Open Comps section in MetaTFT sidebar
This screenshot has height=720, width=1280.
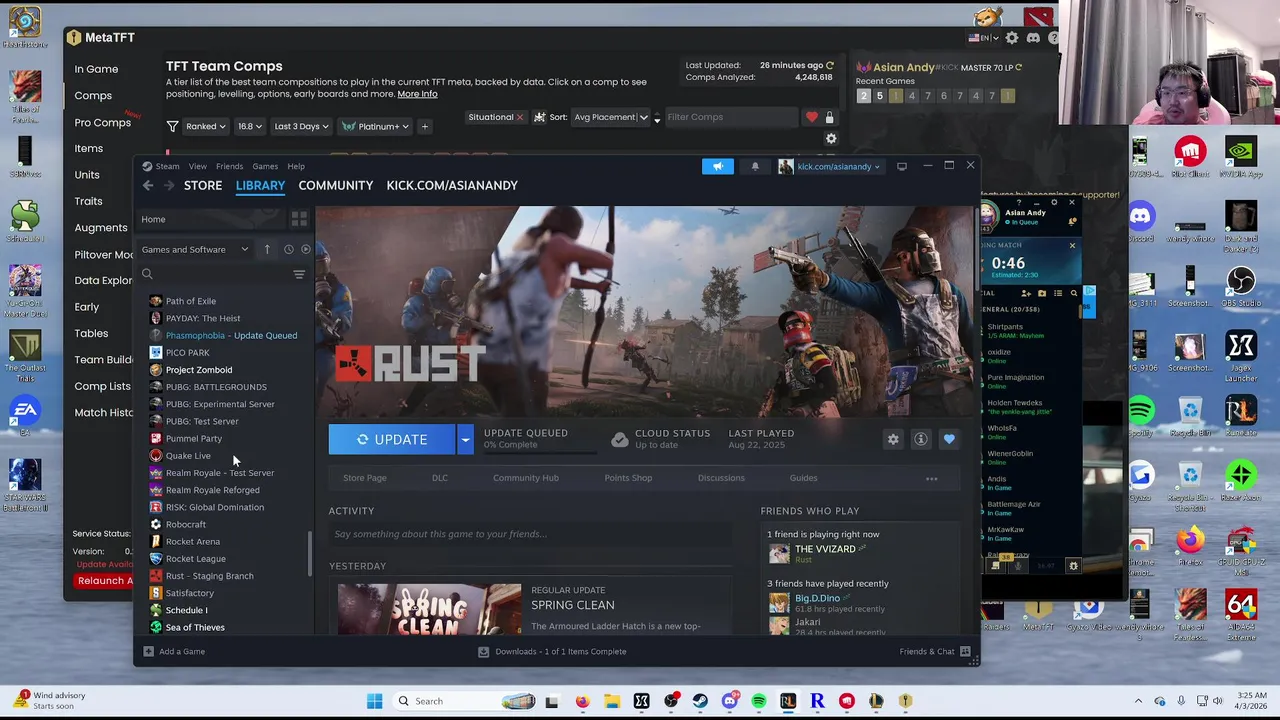click(x=93, y=96)
